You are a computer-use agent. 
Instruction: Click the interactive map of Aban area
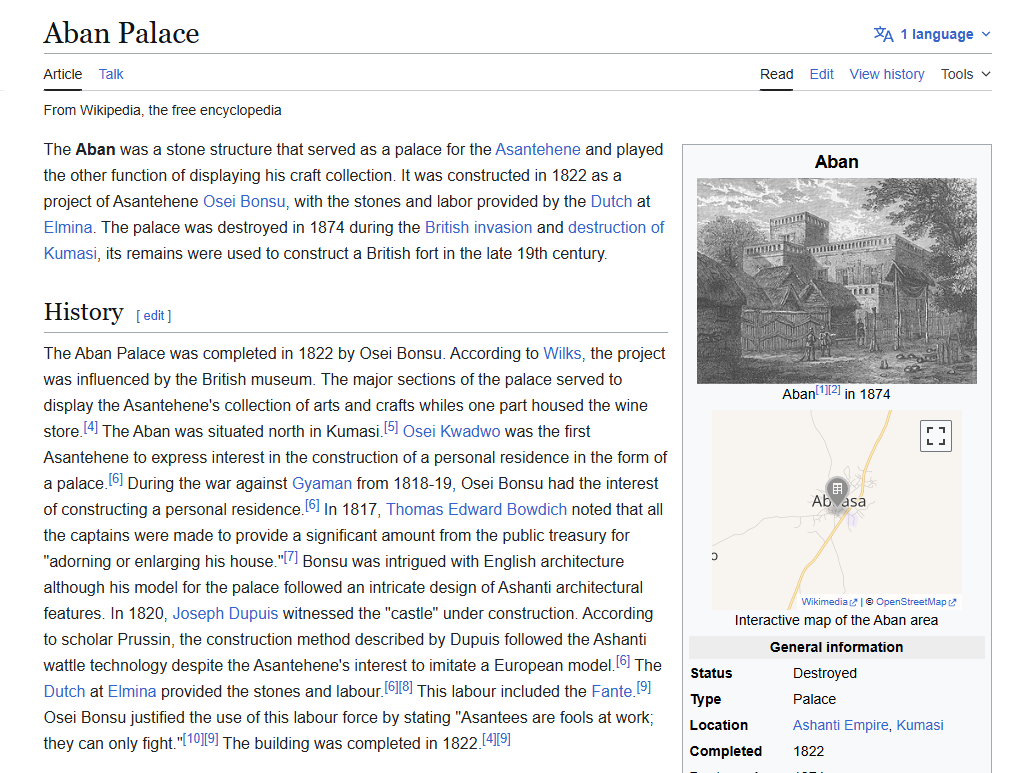pos(836,510)
